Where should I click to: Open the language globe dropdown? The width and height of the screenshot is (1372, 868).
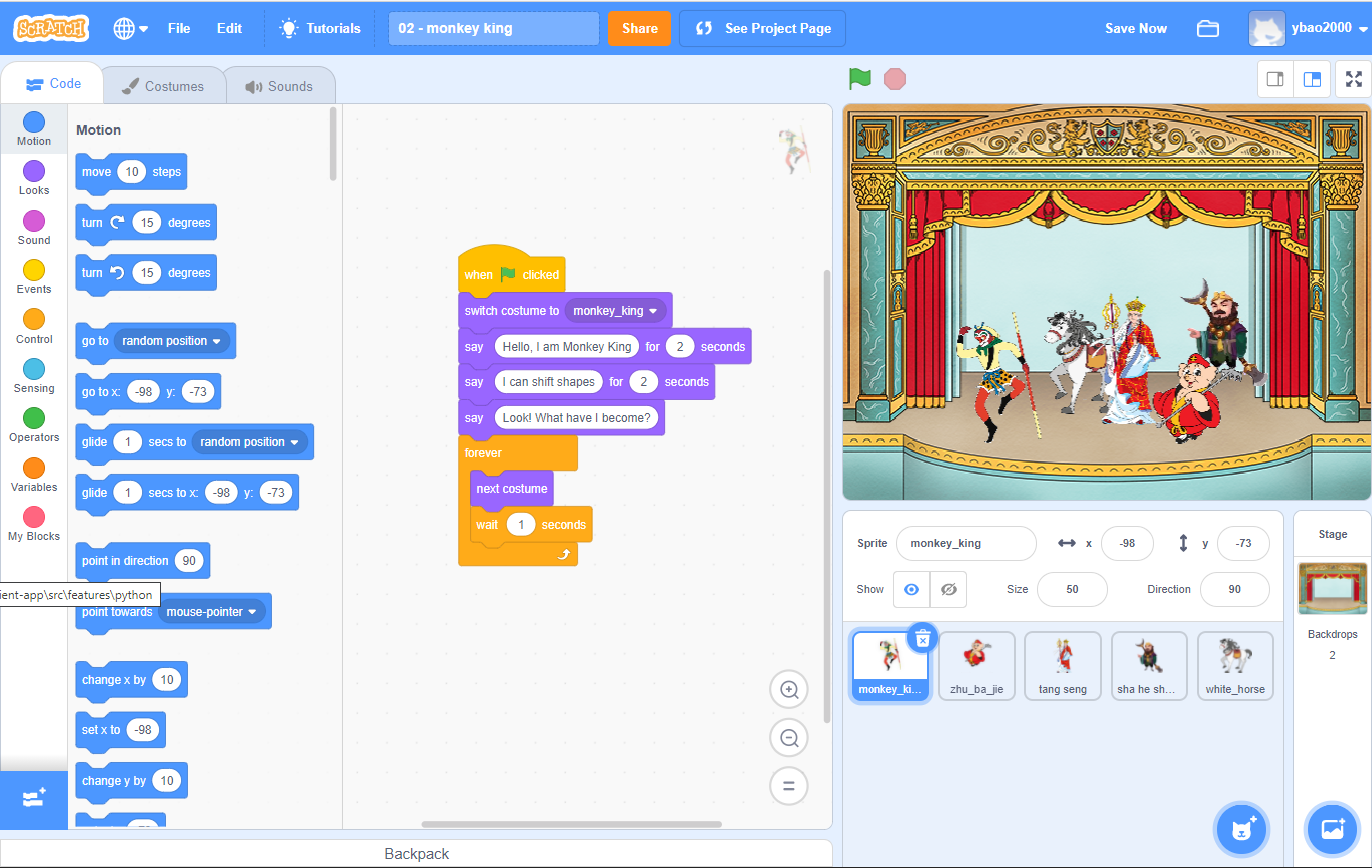tap(130, 28)
